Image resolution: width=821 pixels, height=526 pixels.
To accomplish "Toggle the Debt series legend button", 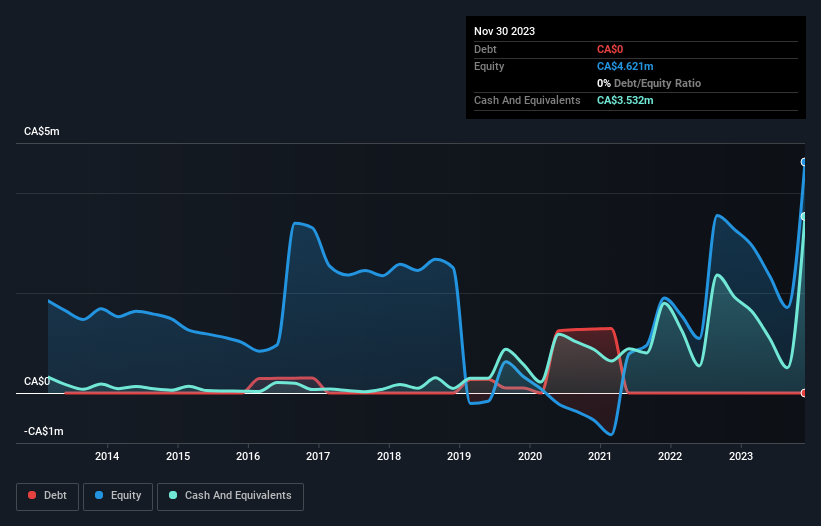I will click(x=48, y=496).
